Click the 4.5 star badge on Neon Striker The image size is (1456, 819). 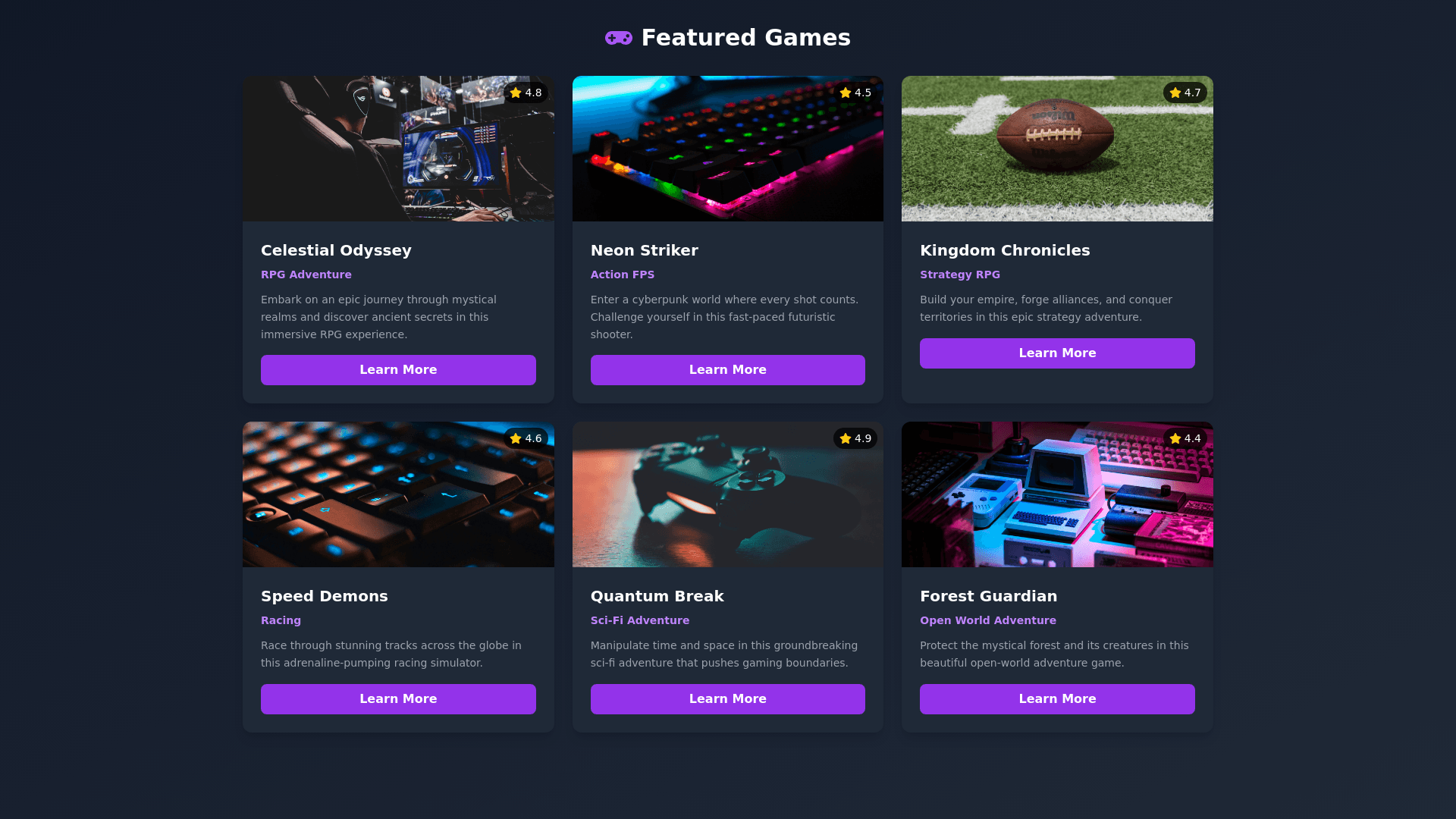[x=855, y=93]
